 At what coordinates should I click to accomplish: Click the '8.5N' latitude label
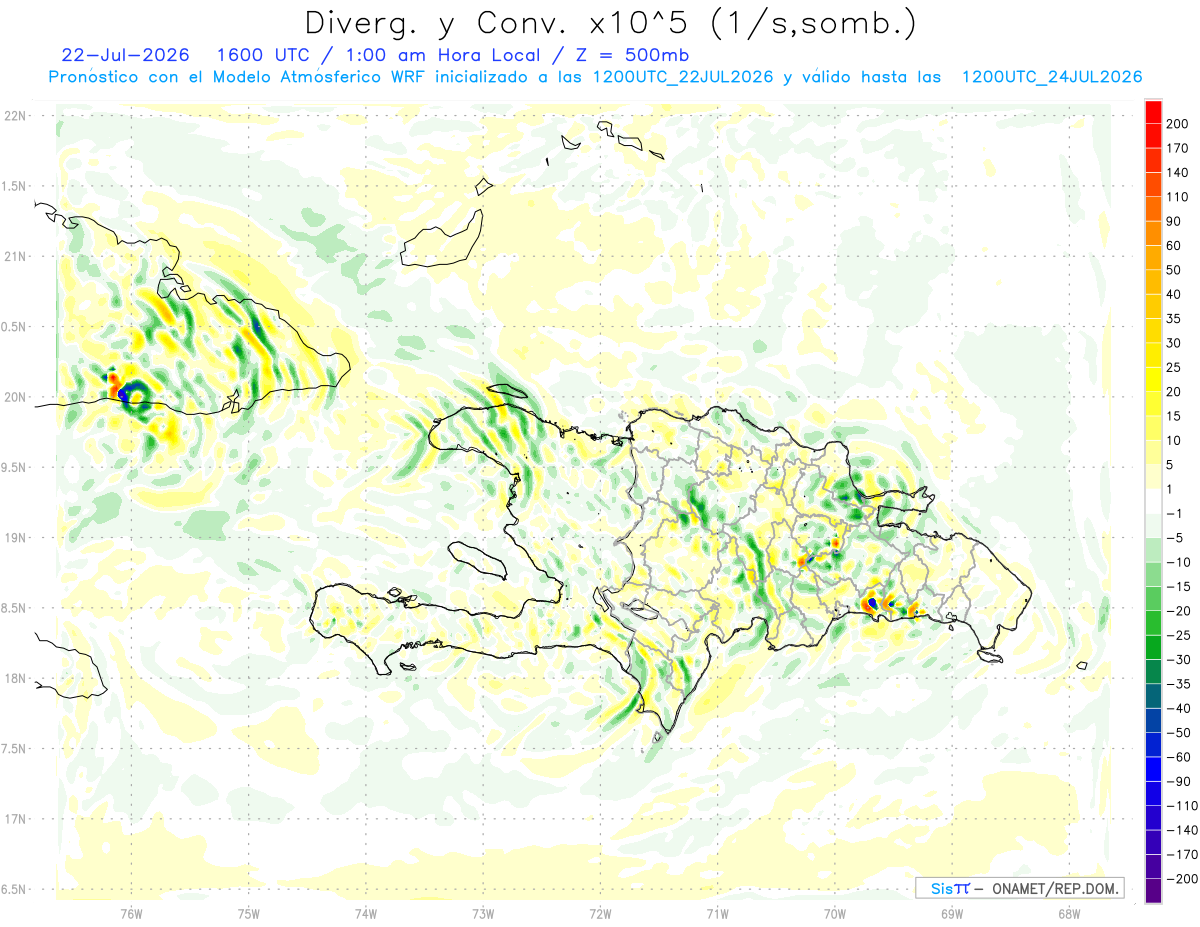point(14,608)
